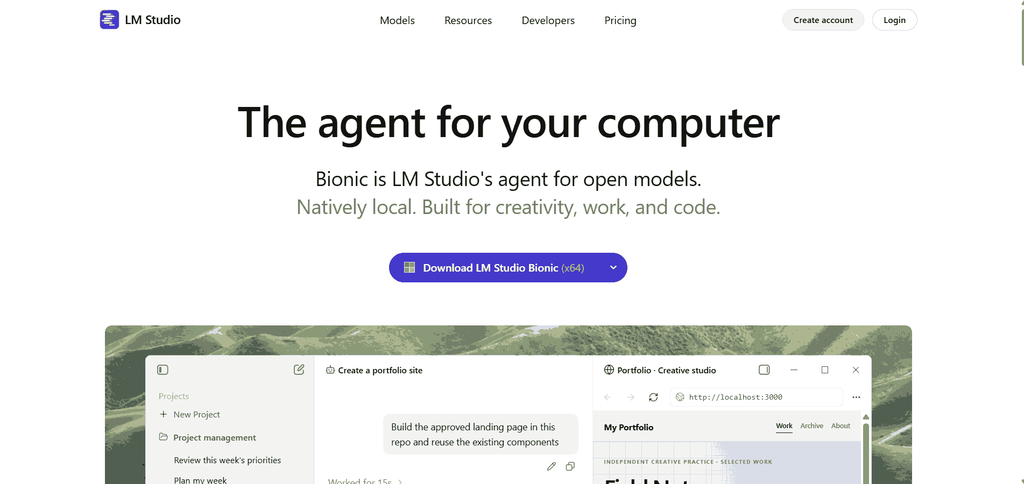Viewport: 1024px width, 484px height.
Task: Click the robot icon beside Create a portfolio site
Action: [330, 370]
